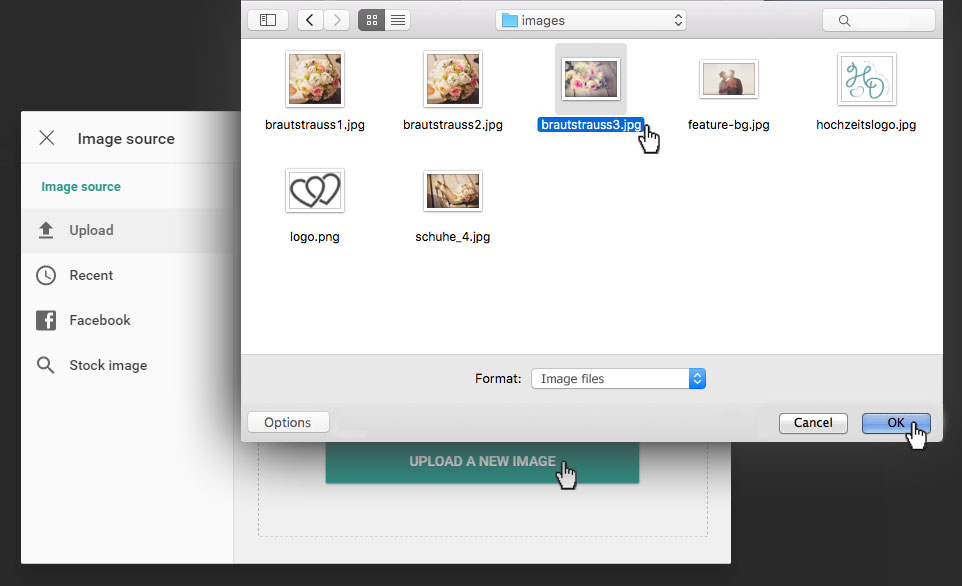962x586 pixels.
Task: Confirm selection with OK button
Action: [x=896, y=423]
